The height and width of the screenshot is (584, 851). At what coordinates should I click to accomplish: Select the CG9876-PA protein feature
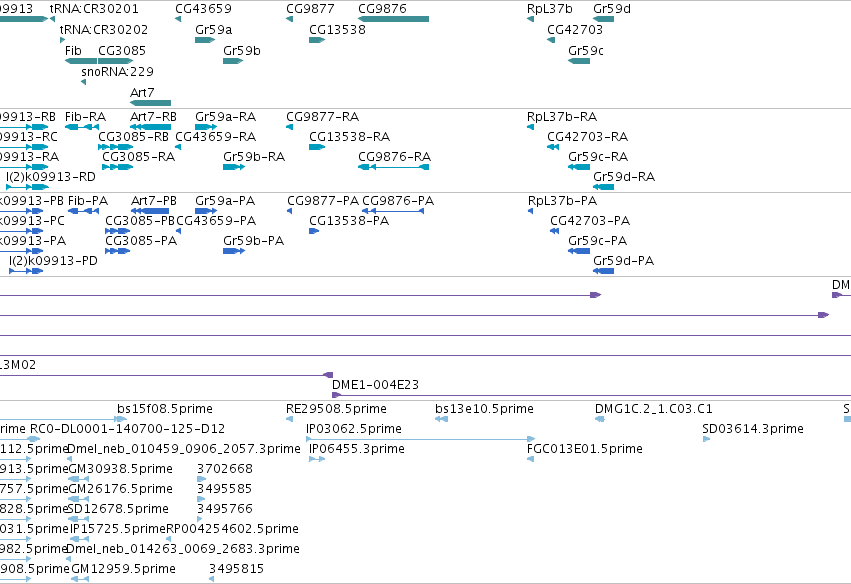click(x=393, y=211)
